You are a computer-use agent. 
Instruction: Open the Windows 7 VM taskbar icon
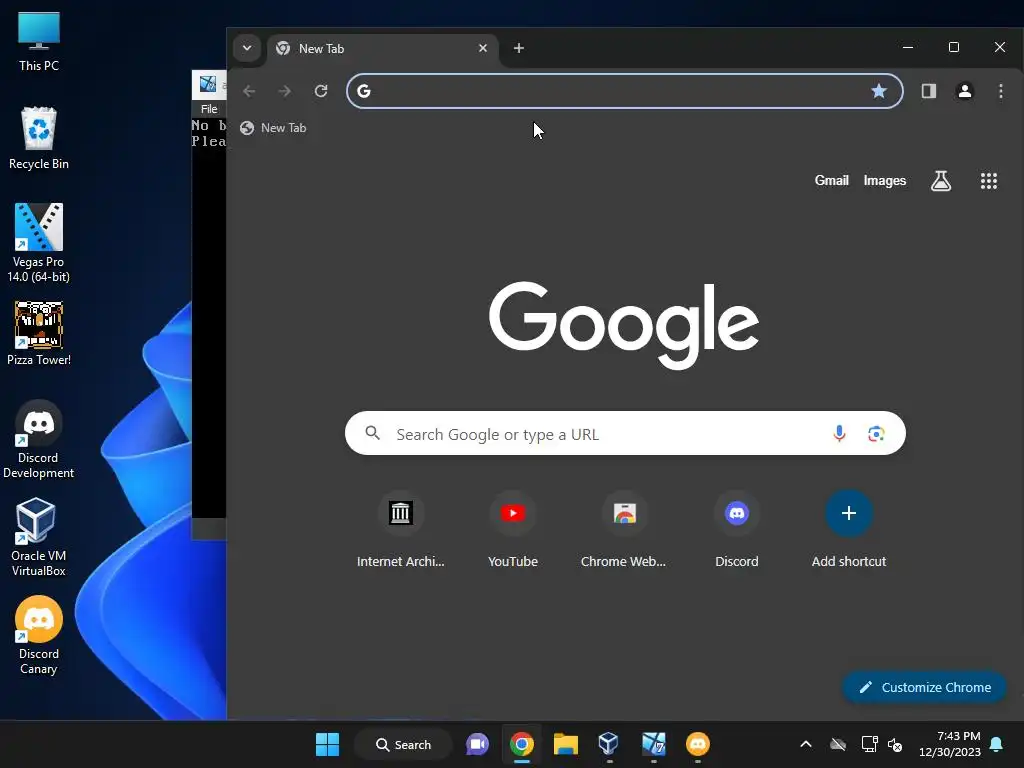click(653, 744)
